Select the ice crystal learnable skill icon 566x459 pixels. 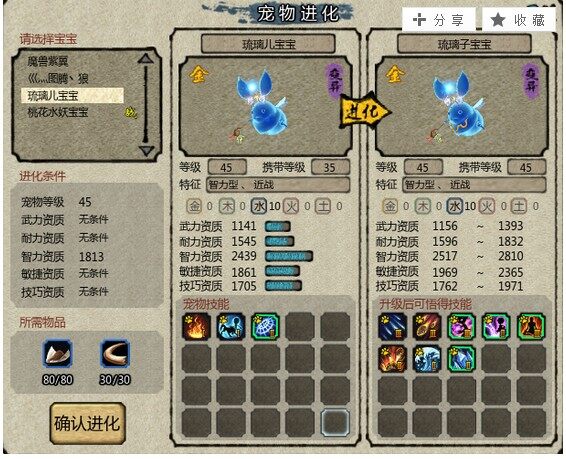(x=462, y=358)
